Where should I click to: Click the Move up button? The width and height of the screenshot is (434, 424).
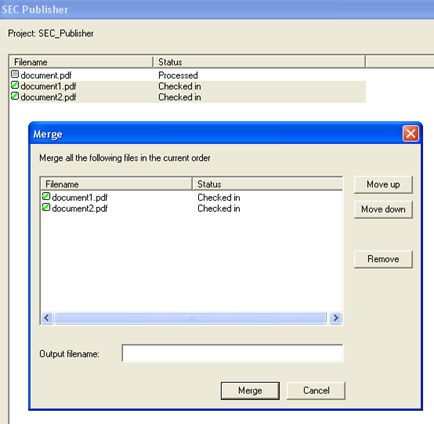coord(383,184)
